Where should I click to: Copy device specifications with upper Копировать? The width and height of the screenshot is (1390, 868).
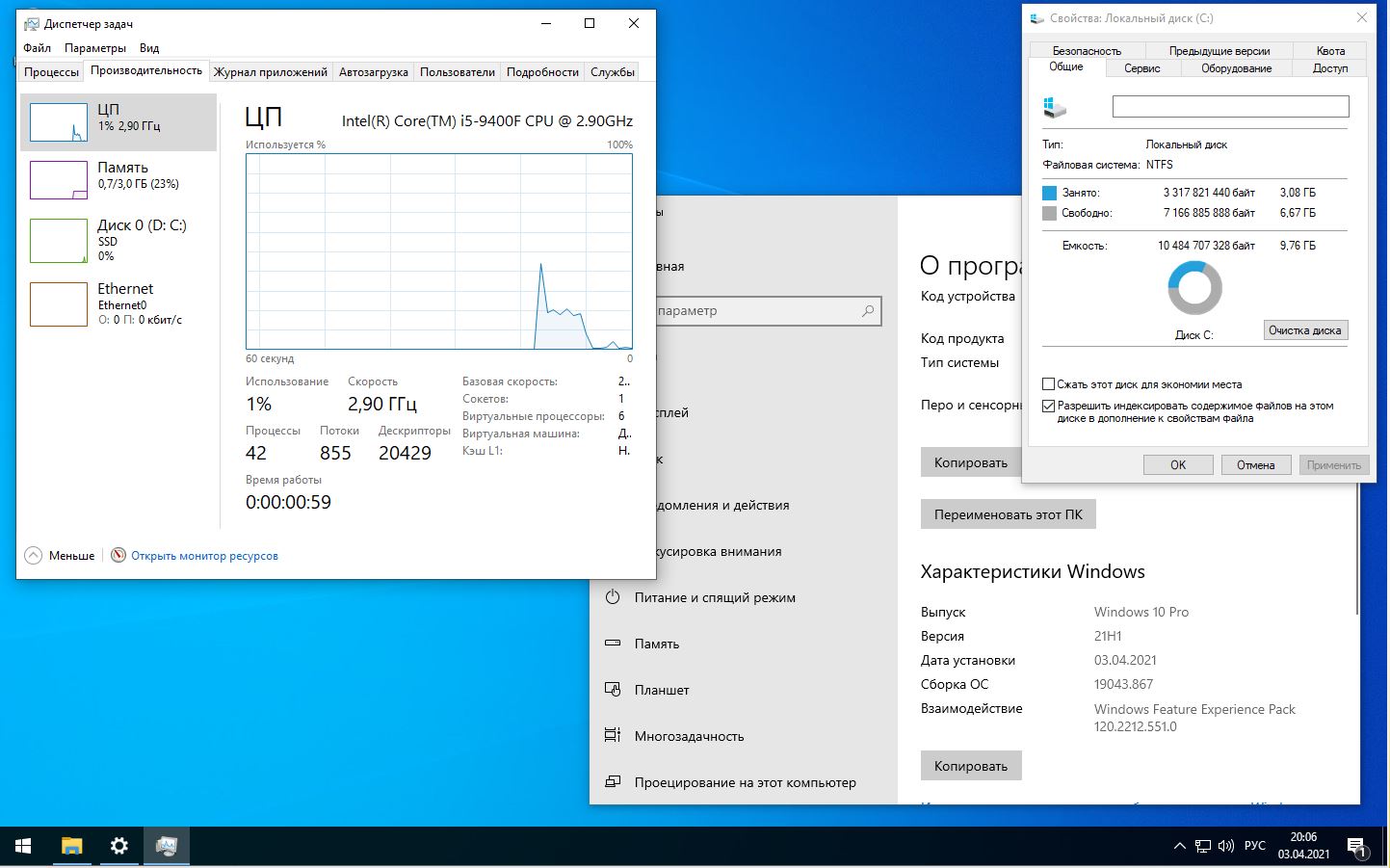tap(971, 462)
